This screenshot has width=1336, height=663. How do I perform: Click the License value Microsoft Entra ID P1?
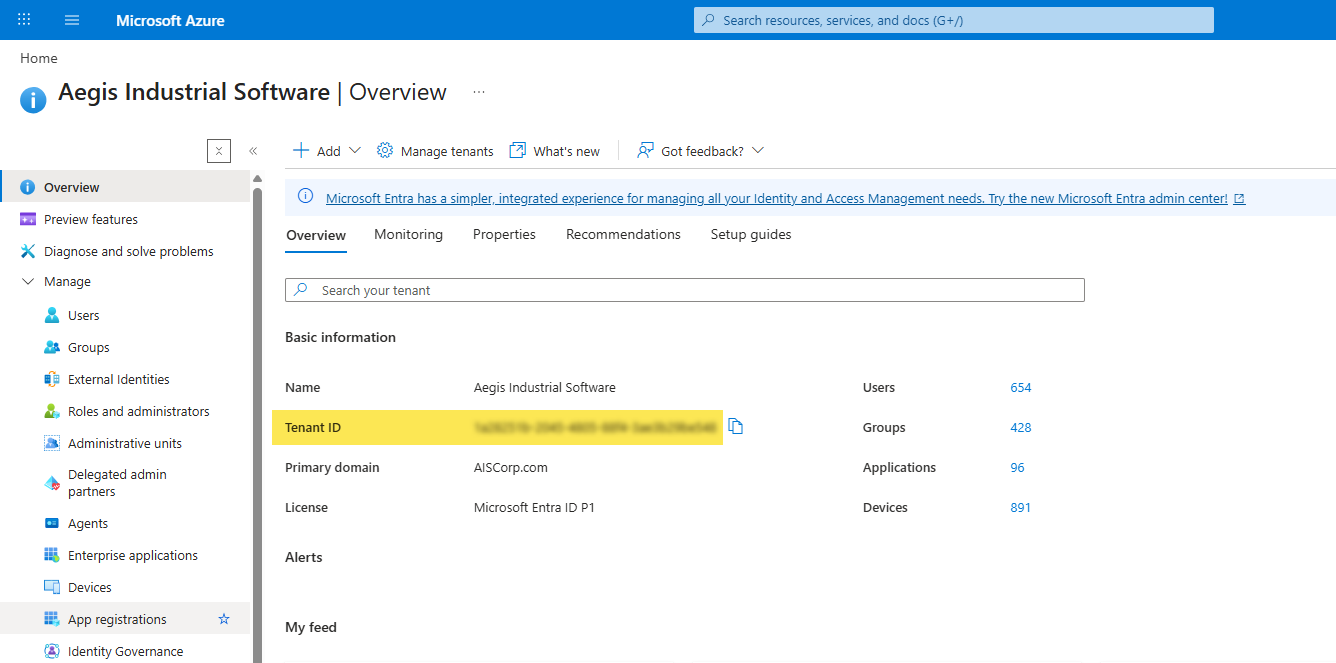[x=534, y=508]
